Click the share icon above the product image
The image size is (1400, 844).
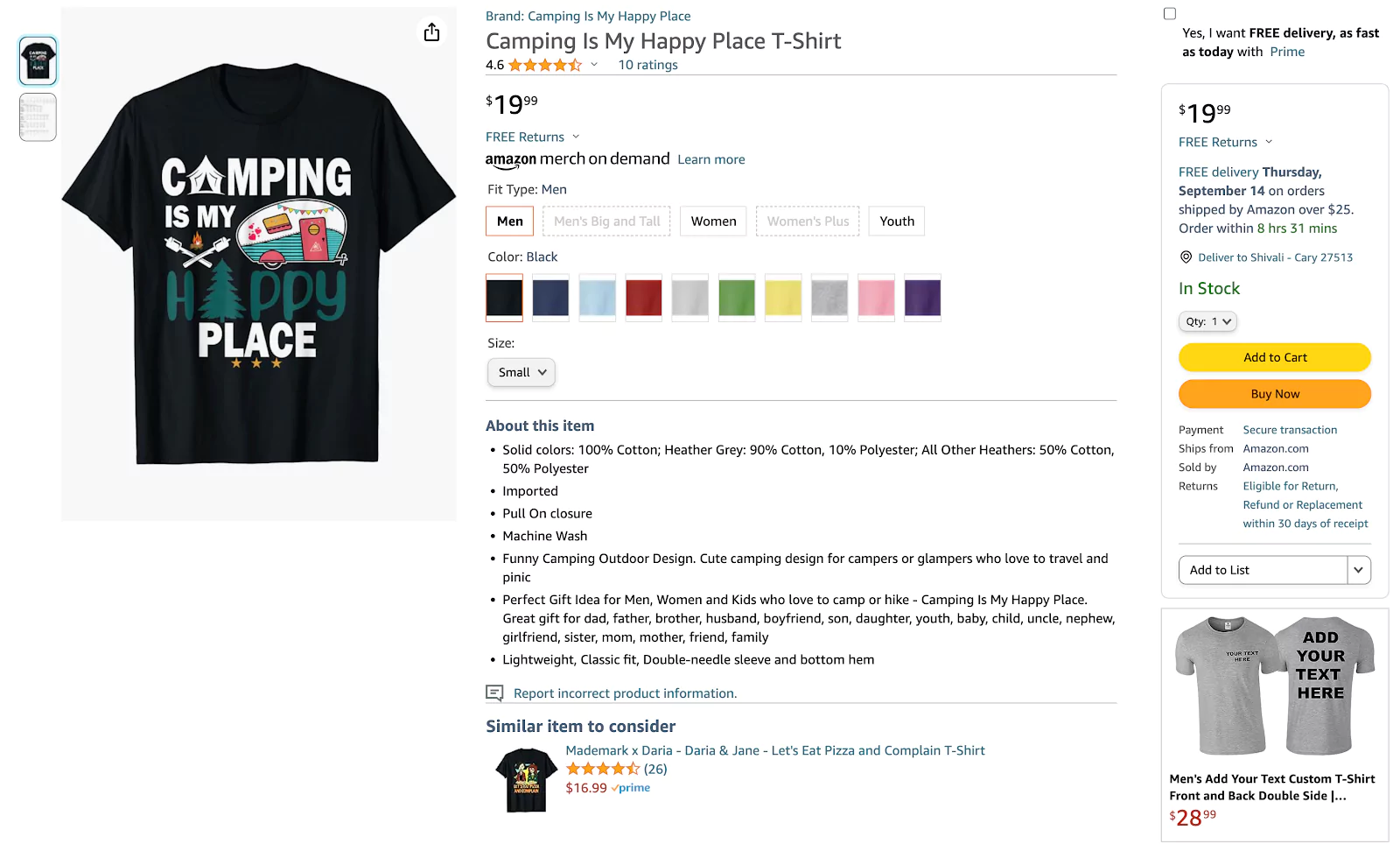431,32
